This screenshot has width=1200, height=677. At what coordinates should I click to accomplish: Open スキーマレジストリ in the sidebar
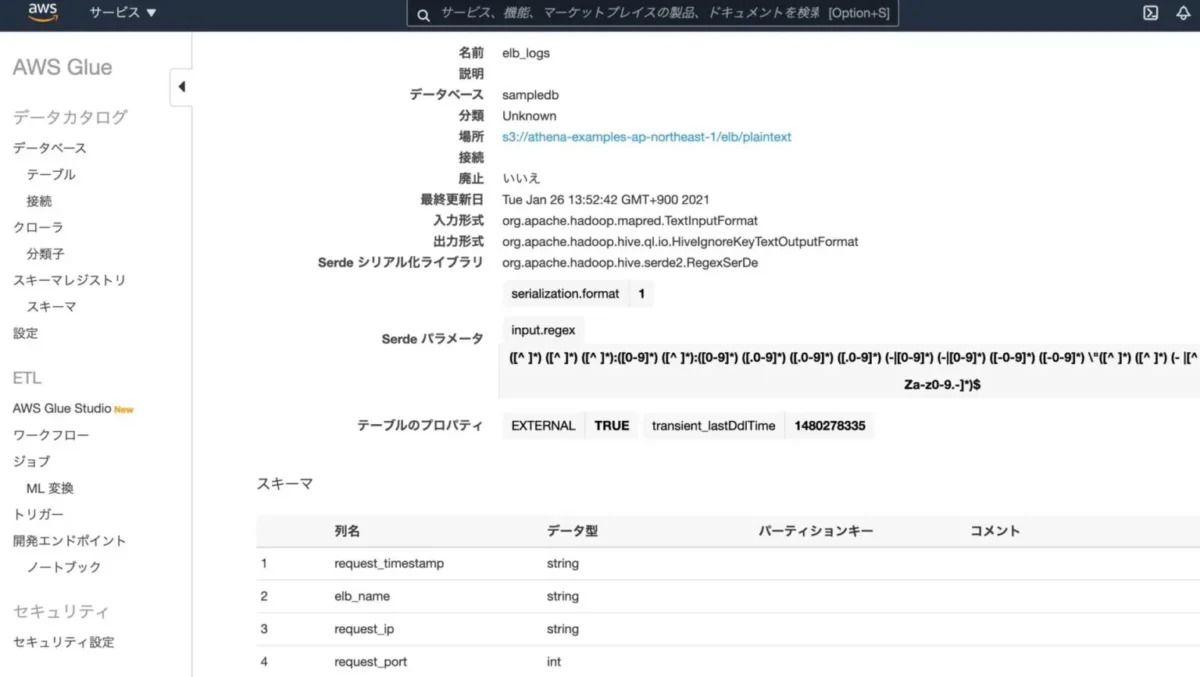tap(69, 281)
